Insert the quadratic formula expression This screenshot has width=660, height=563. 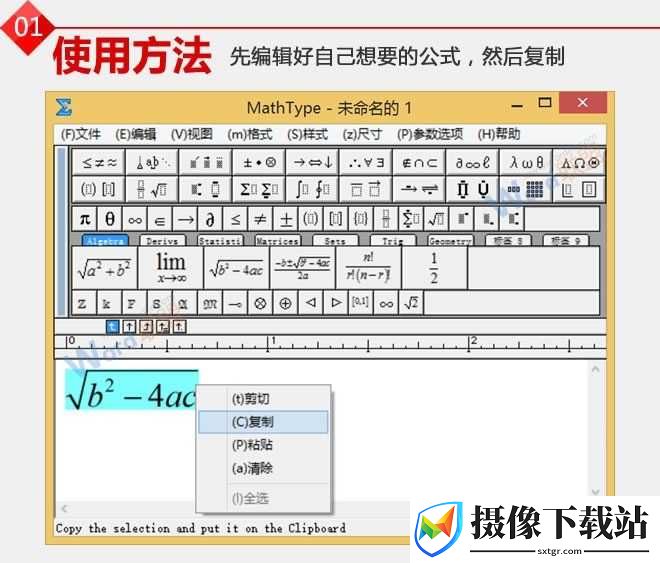point(303,268)
